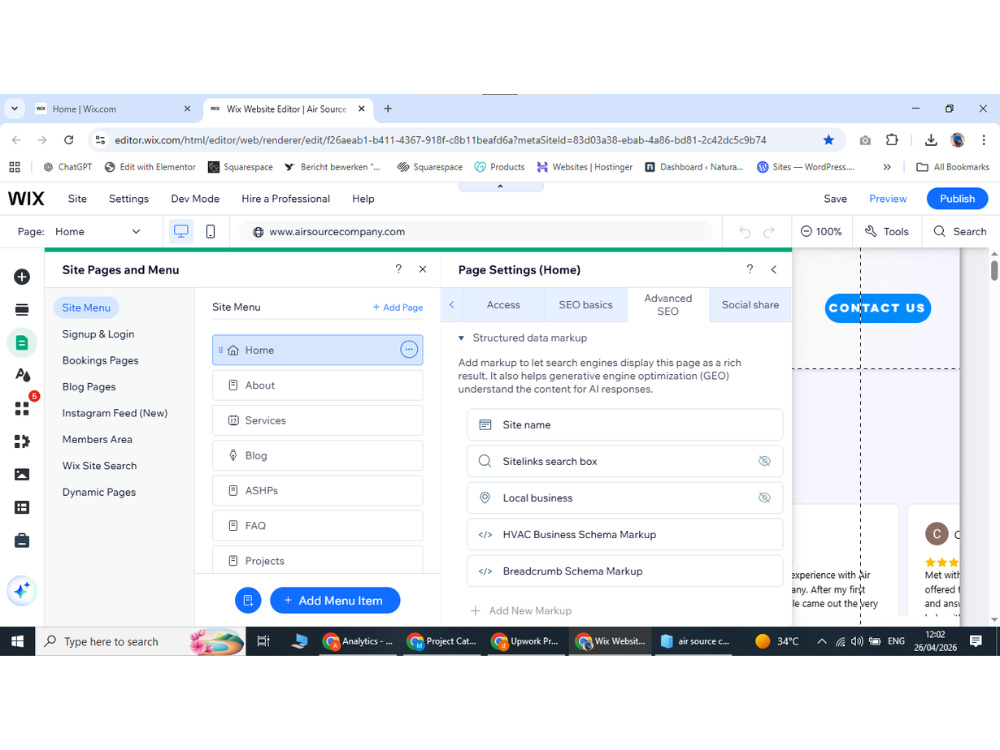Click the undo arrow in toolbar
Screen dimensions: 1000x750
coord(745,232)
